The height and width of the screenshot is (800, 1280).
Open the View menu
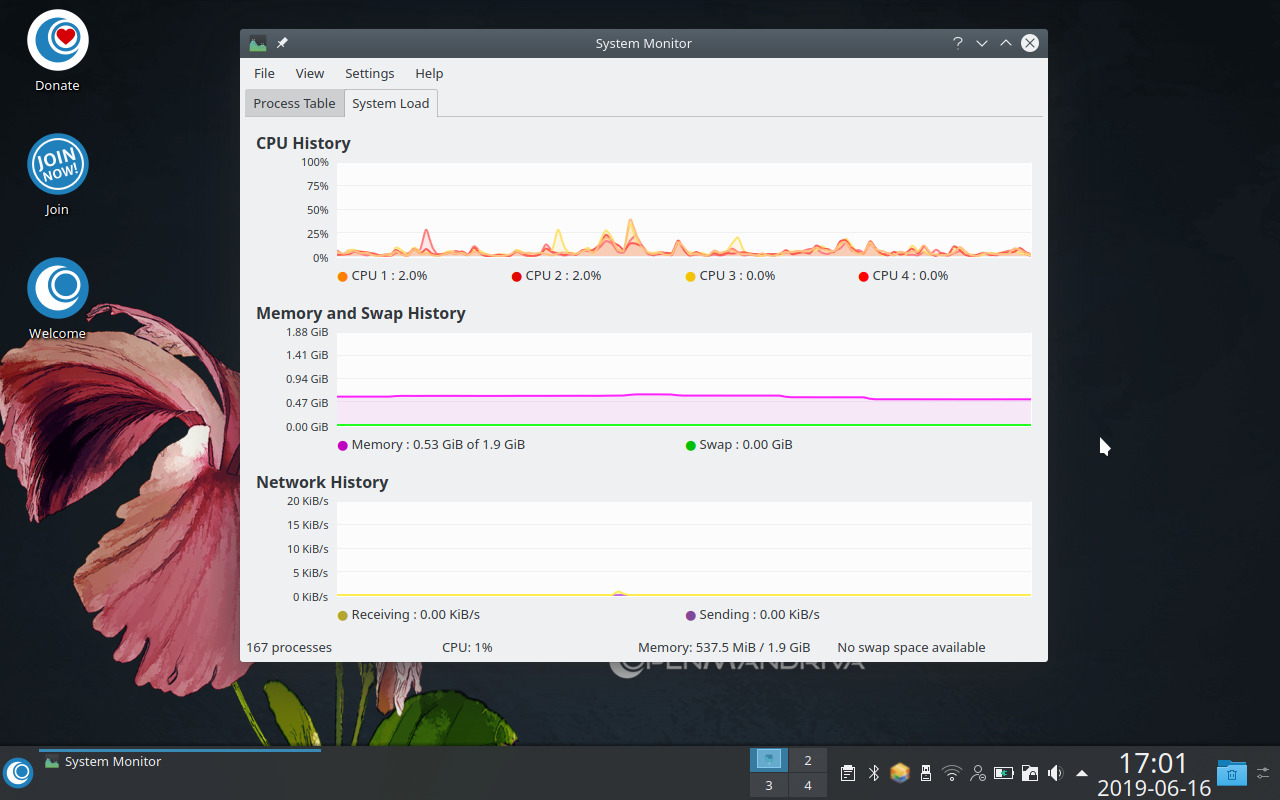[x=310, y=73]
